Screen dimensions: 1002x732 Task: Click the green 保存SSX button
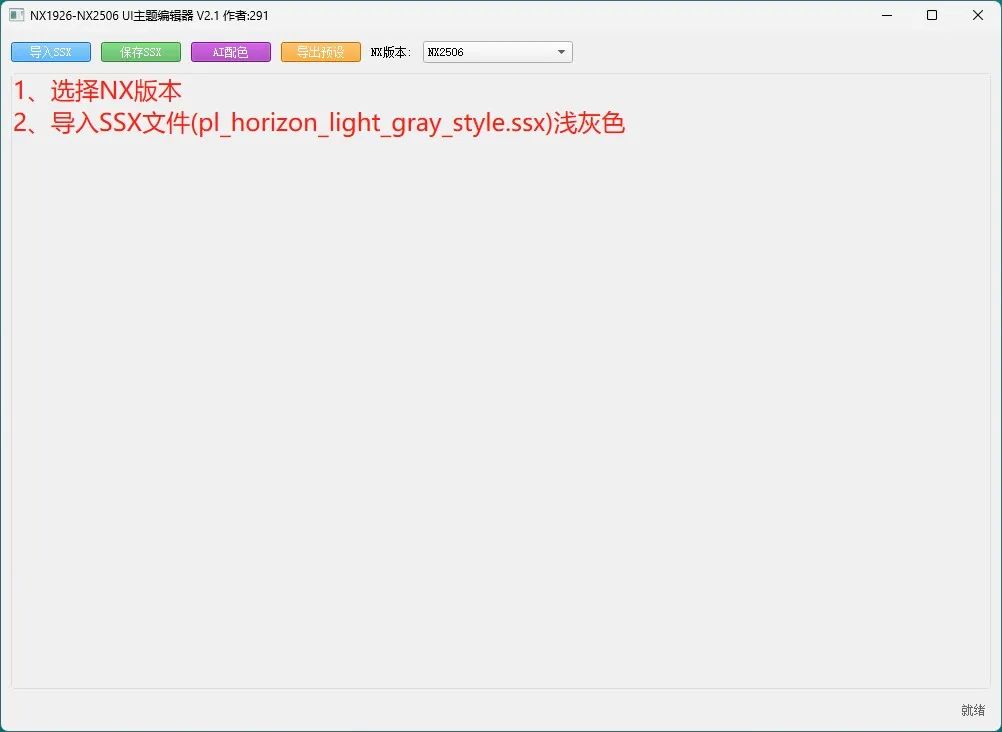click(141, 52)
